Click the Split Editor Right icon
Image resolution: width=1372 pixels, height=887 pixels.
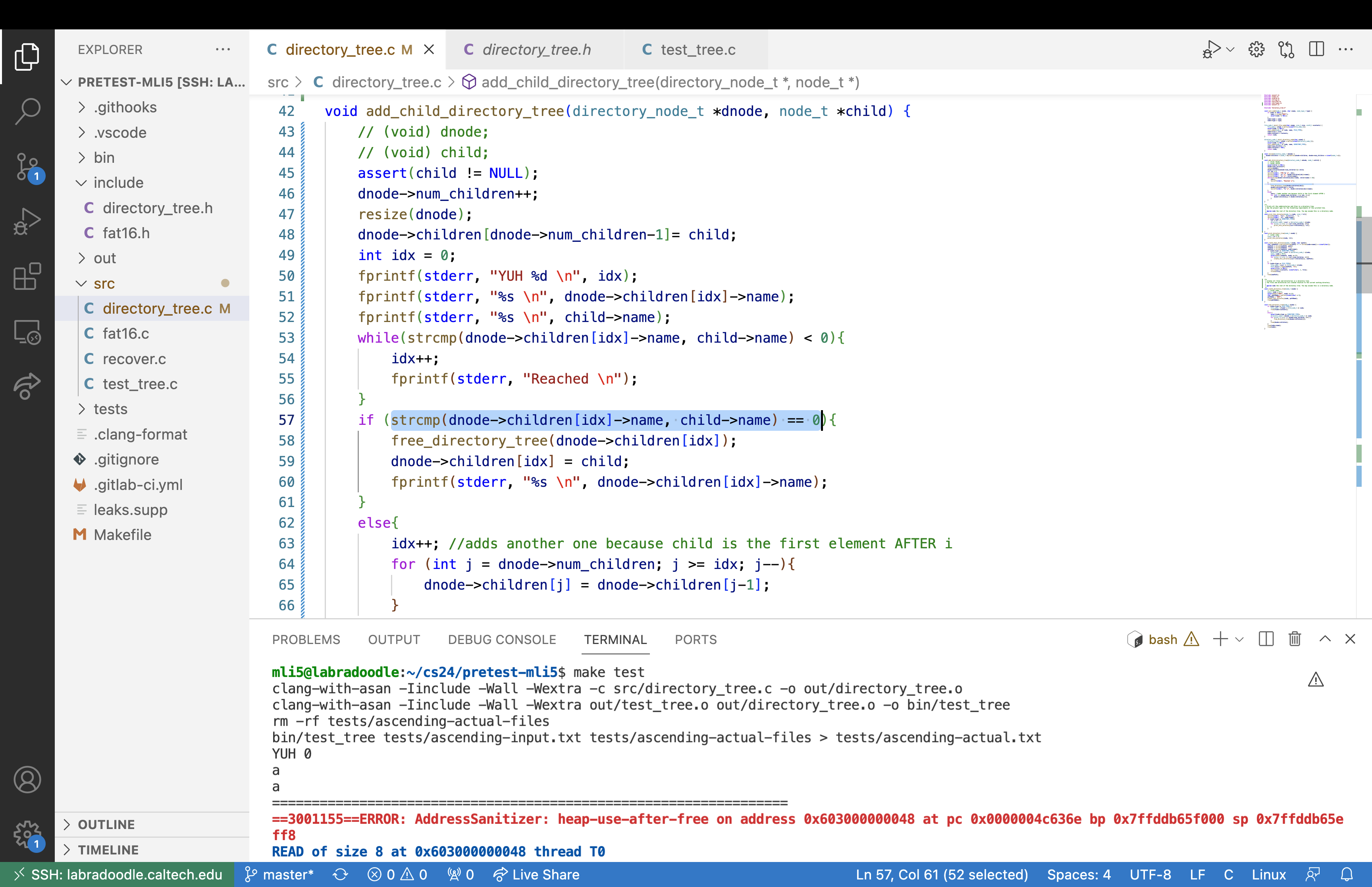click(1316, 50)
